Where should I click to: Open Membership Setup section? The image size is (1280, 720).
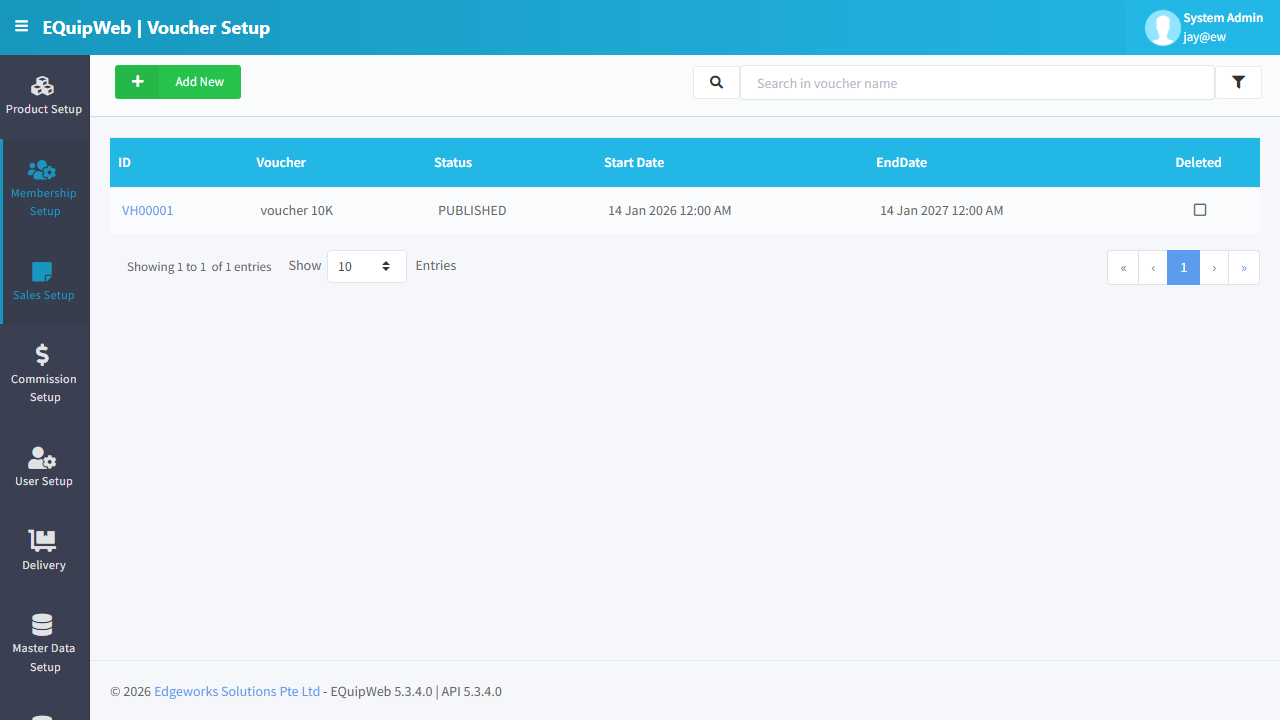coord(44,188)
